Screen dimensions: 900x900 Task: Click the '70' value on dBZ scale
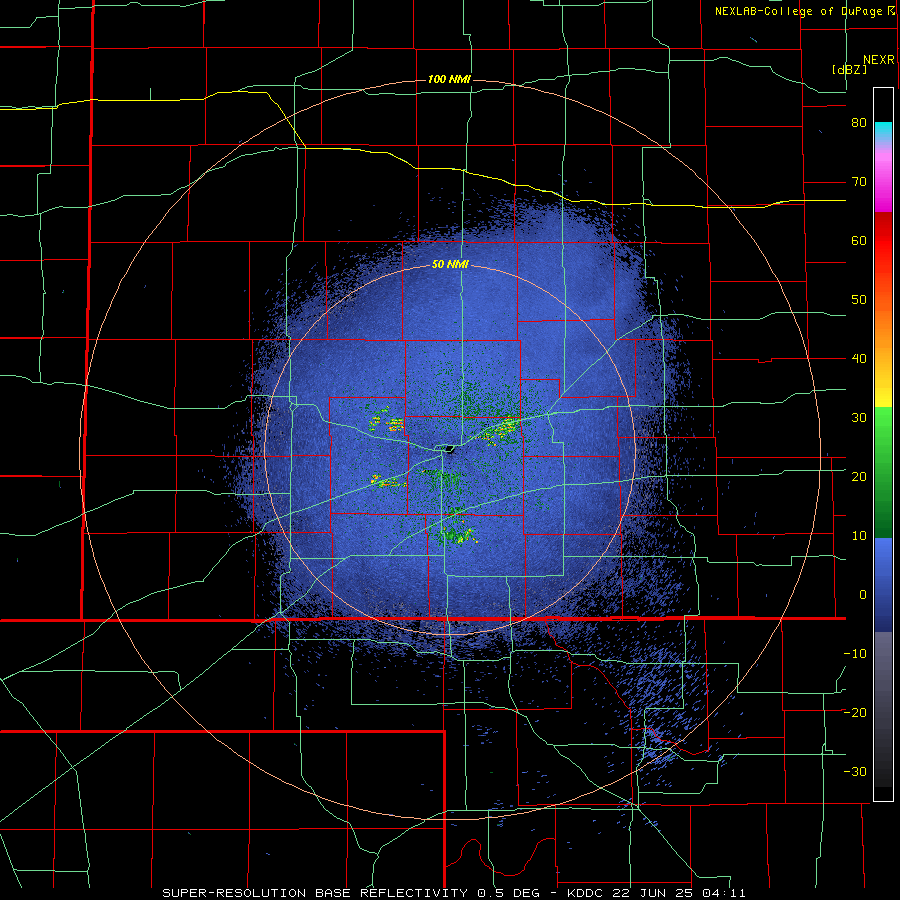click(859, 182)
